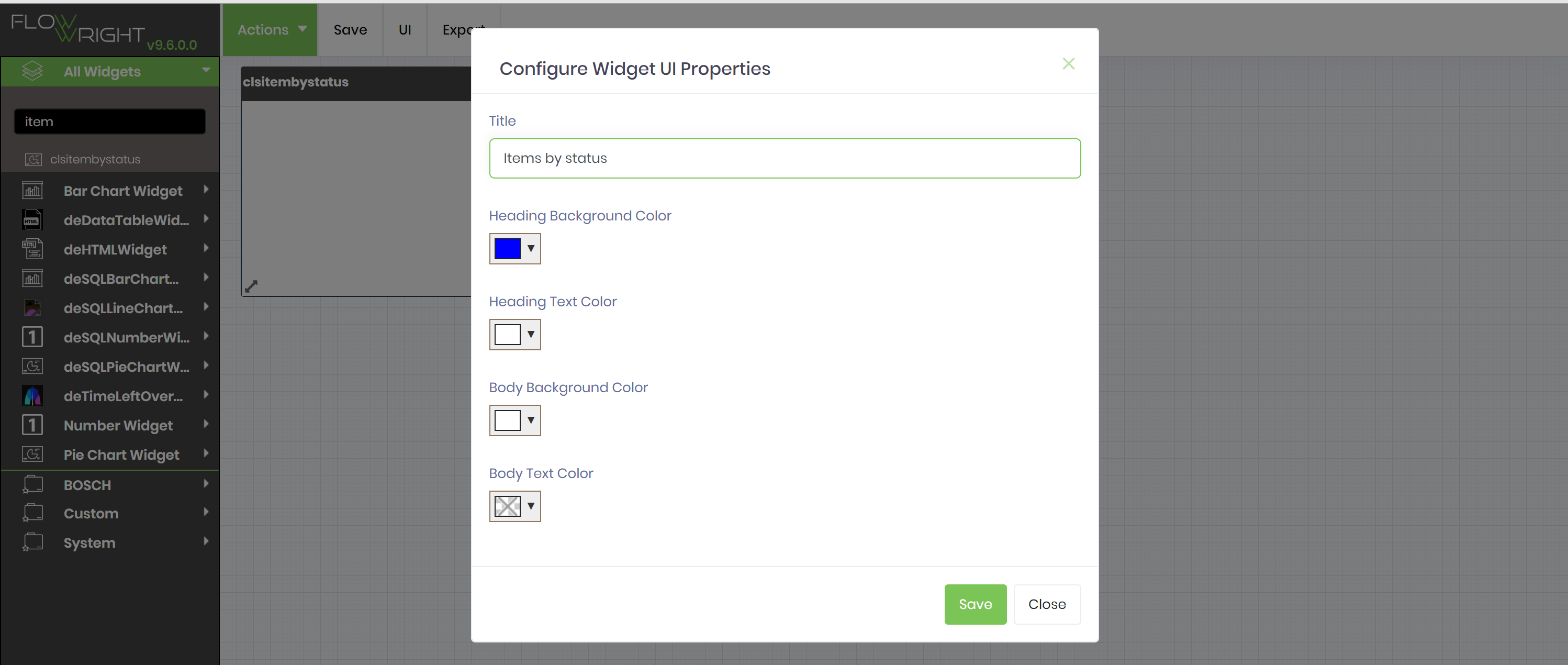The height and width of the screenshot is (665, 1568).
Task: Collapse the All Widgets panel
Action: point(205,71)
